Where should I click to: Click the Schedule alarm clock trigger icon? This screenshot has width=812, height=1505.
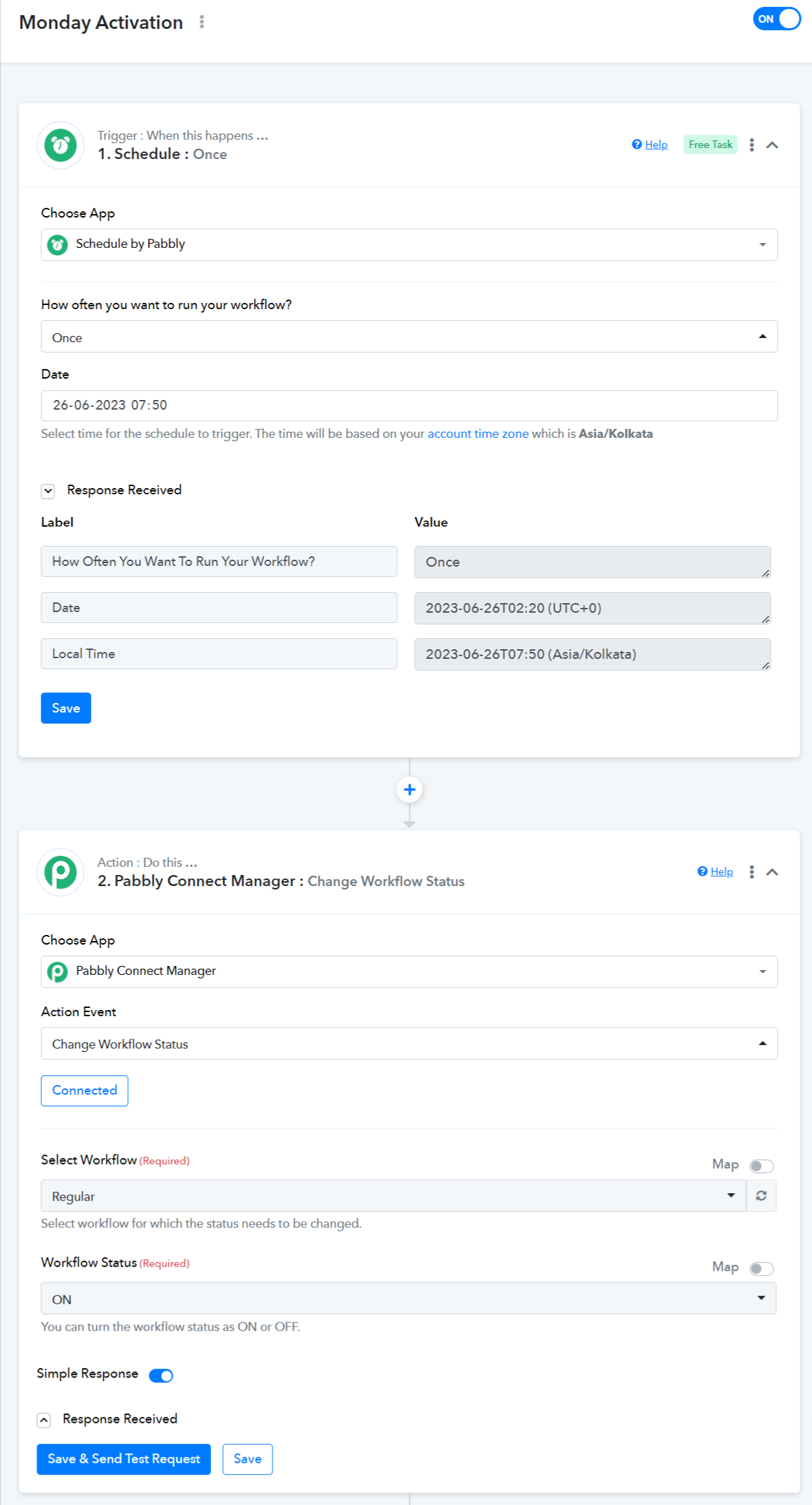click(x=61, y=145)
